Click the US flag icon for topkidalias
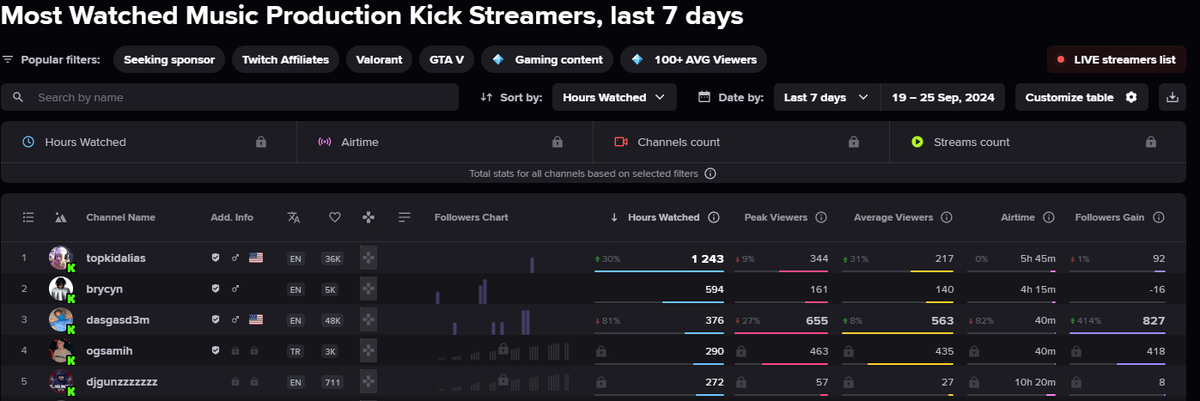The image size is (1200, 401). click(256, 258)
